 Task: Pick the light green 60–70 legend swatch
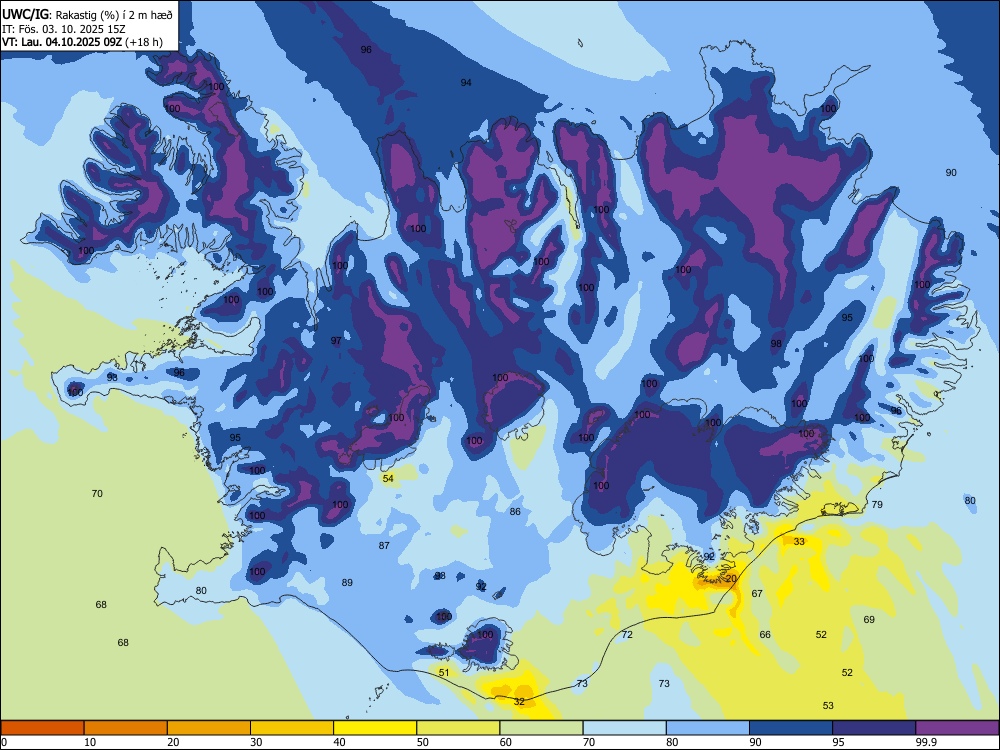(541, 728)
